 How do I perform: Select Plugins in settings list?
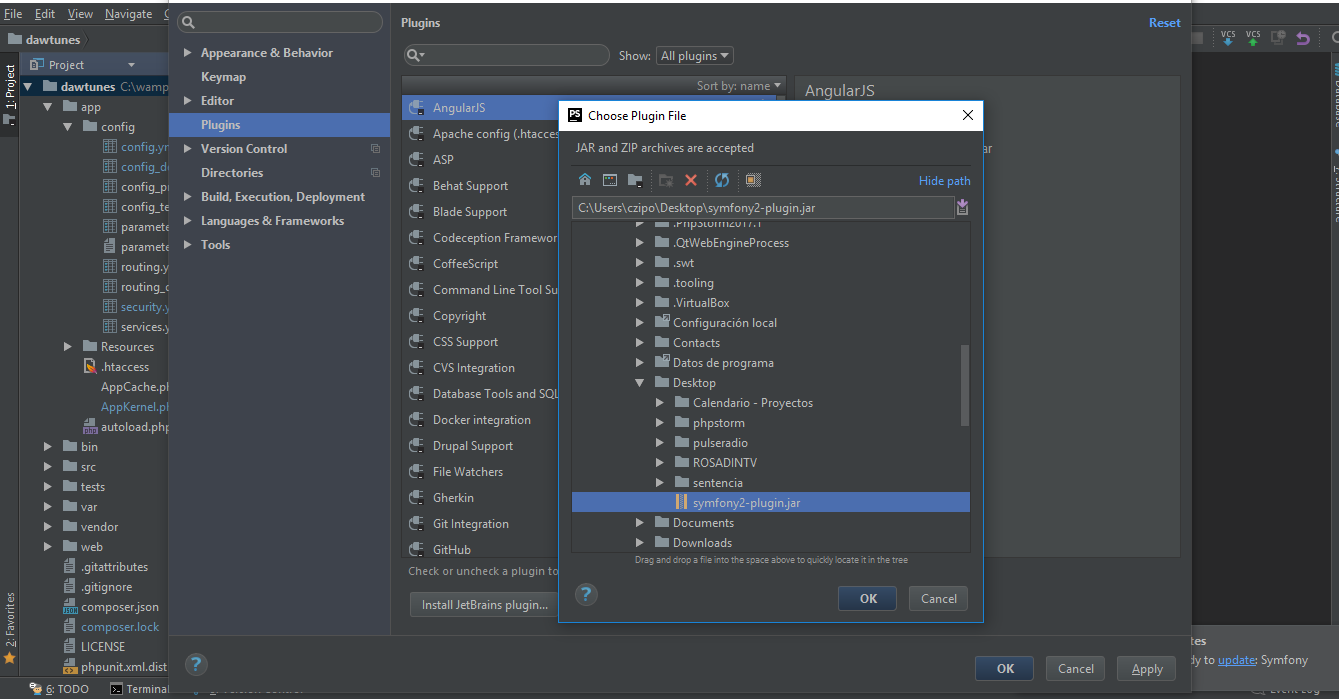pyautogui.click(x=279, y=125)
